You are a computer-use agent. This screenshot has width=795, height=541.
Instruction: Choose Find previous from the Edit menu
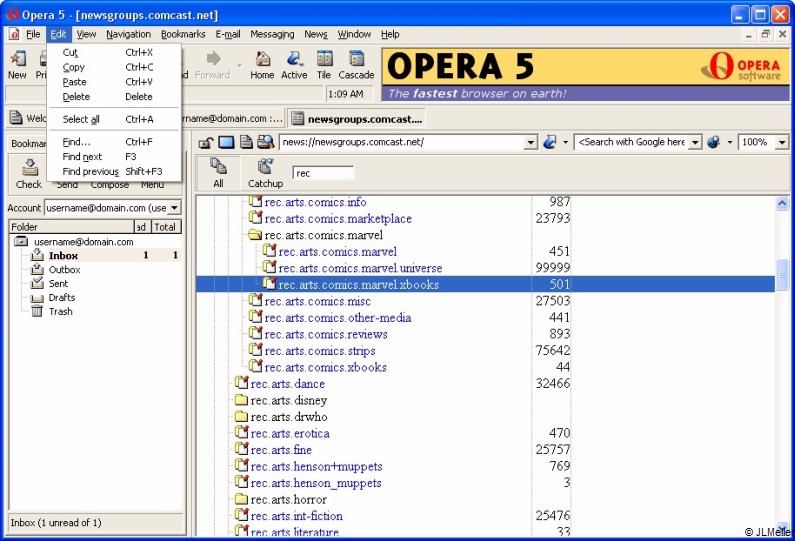pos(114,171)
